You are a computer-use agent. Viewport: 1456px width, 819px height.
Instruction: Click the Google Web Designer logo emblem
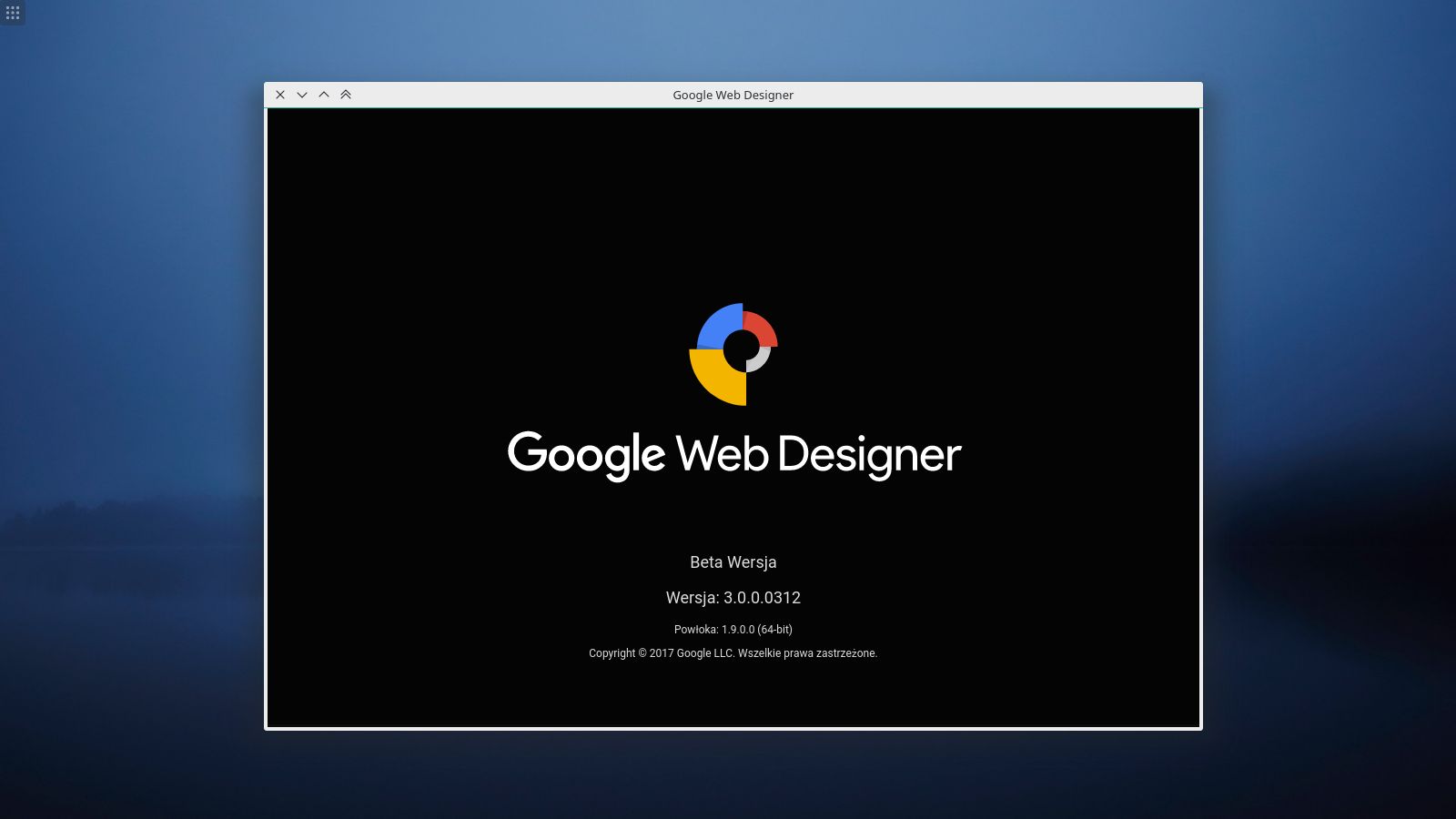coord(733,354)
